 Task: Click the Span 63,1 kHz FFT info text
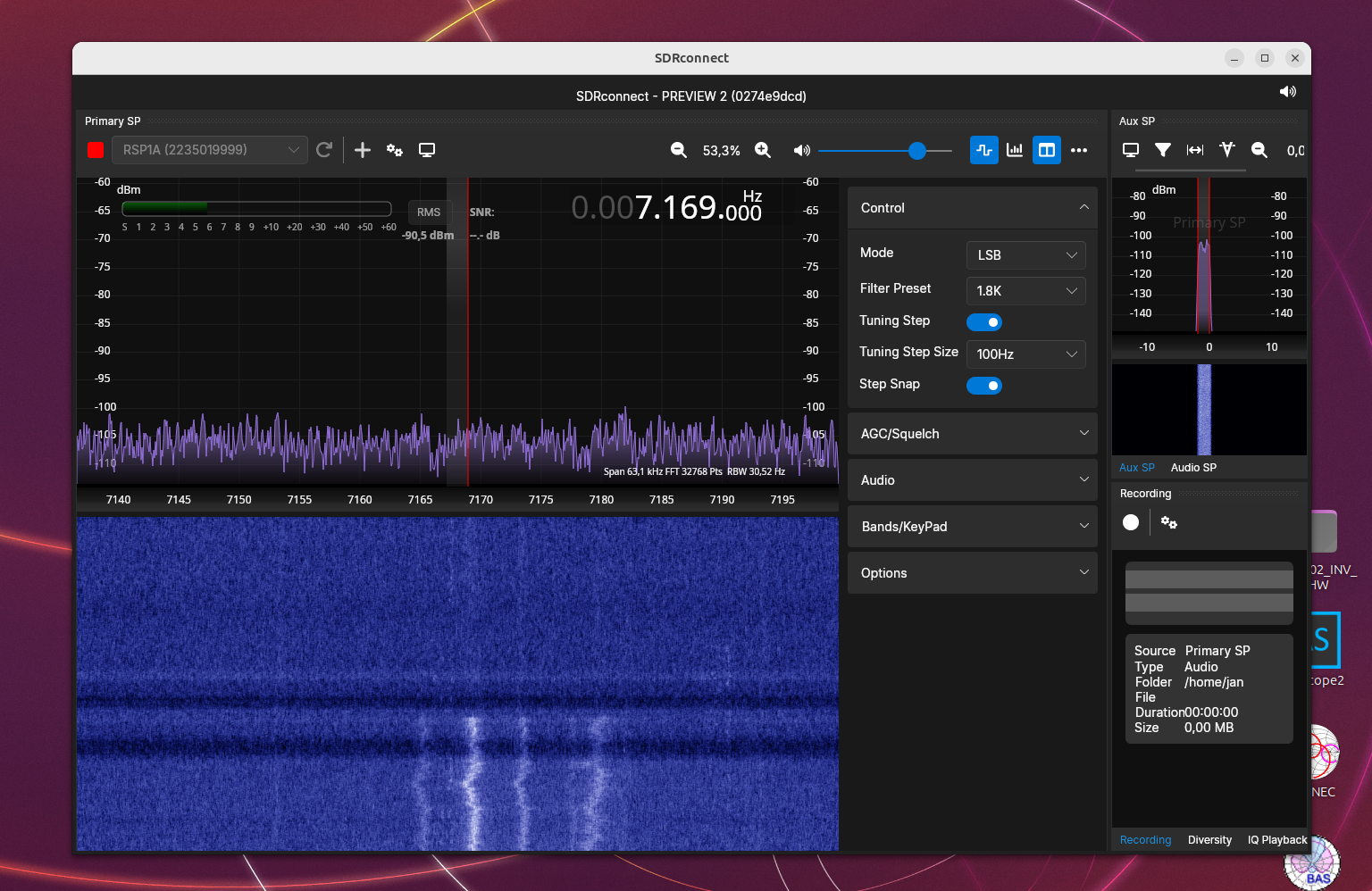tap(694, 471)
